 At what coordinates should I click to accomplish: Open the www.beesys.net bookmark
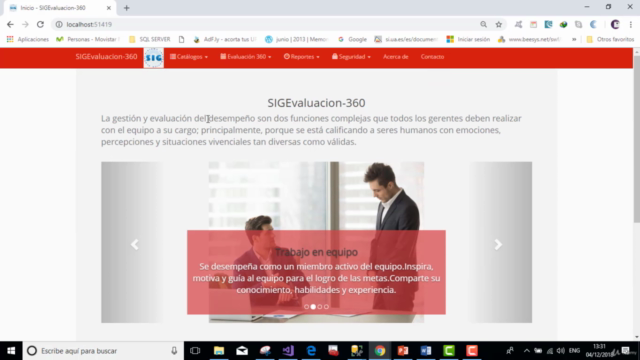[529, 39]
